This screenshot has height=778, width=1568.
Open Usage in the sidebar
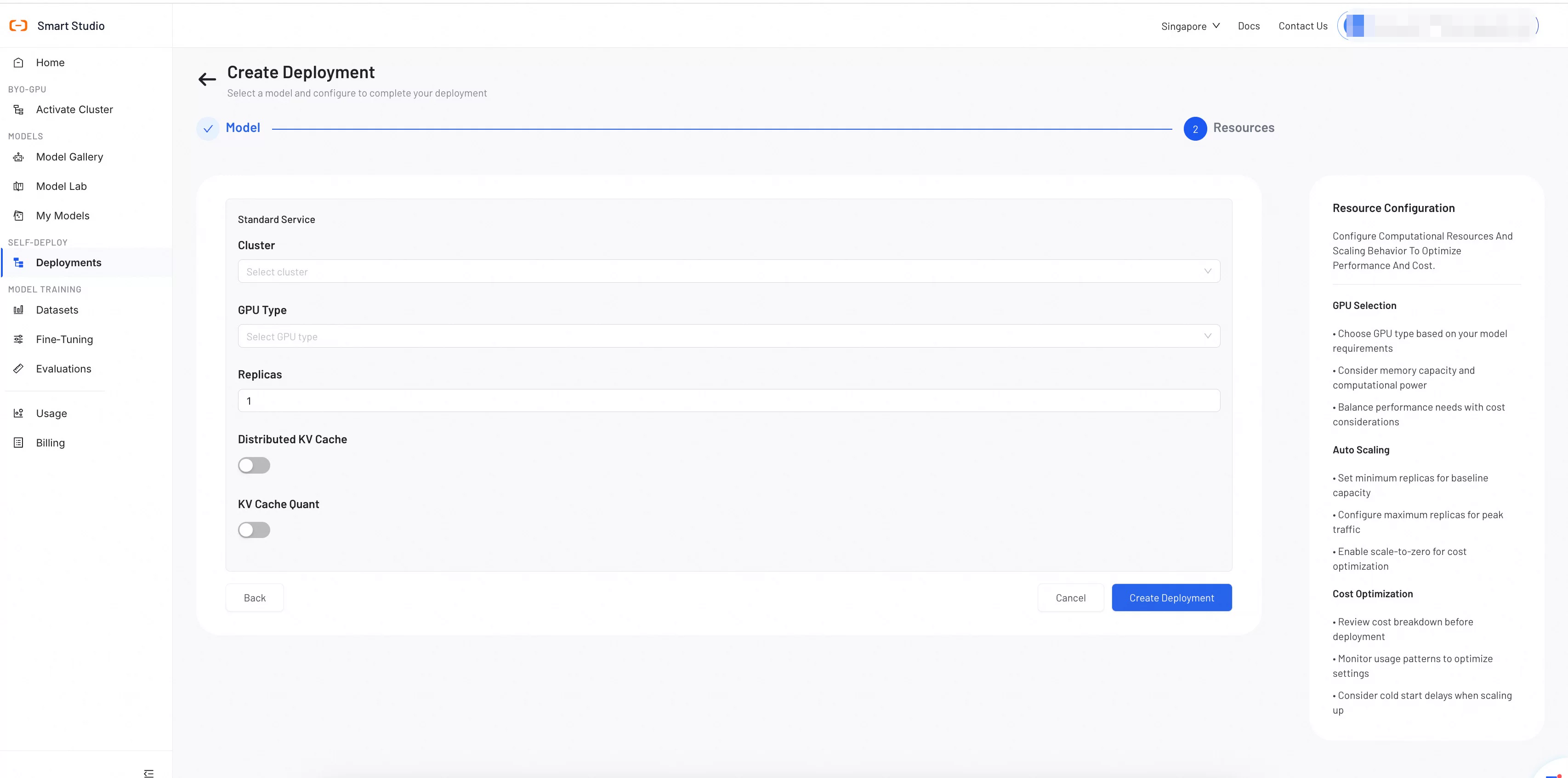86,413
